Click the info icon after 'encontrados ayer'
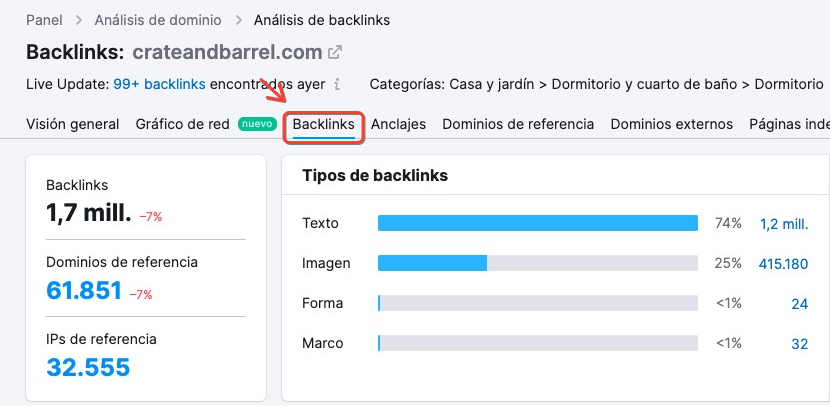The width and height of the screenshot is (830, 406). coord(337,84)
